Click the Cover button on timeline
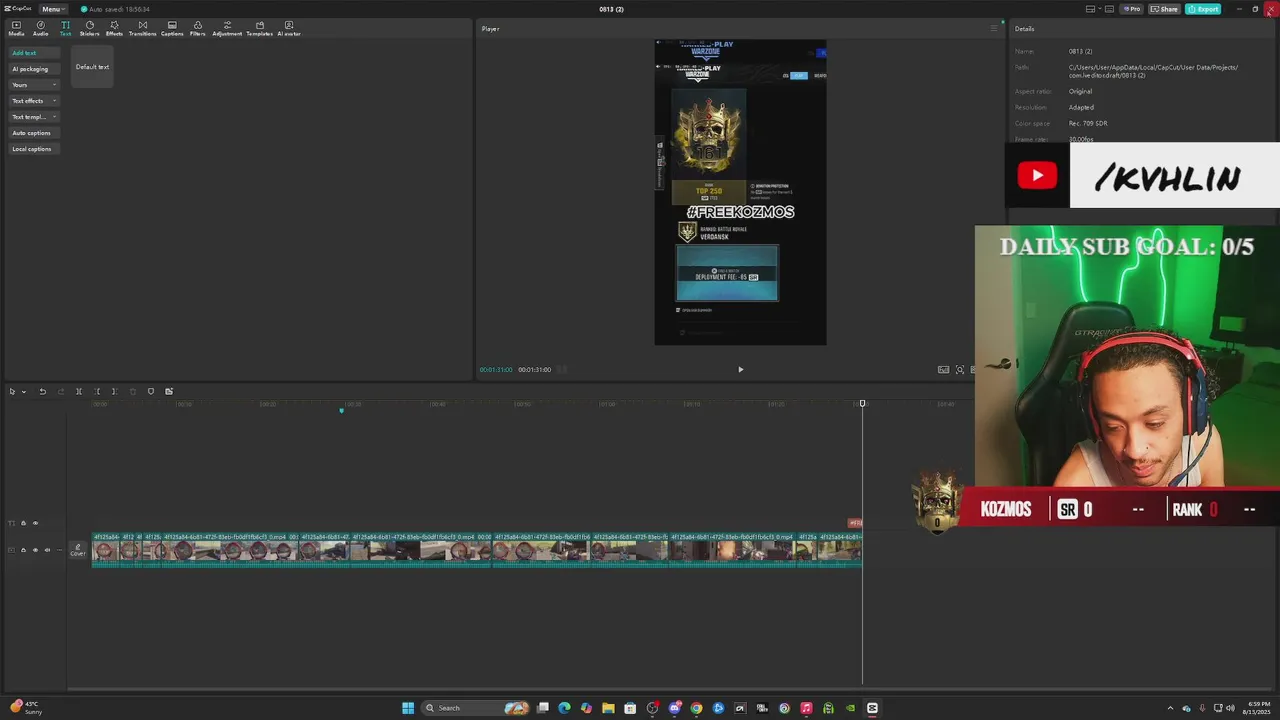 (78, 550)
